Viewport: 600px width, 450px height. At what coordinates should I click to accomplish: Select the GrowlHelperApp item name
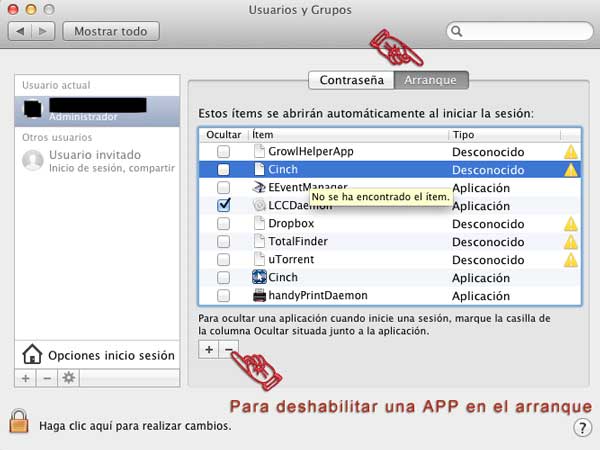[311, 151]
